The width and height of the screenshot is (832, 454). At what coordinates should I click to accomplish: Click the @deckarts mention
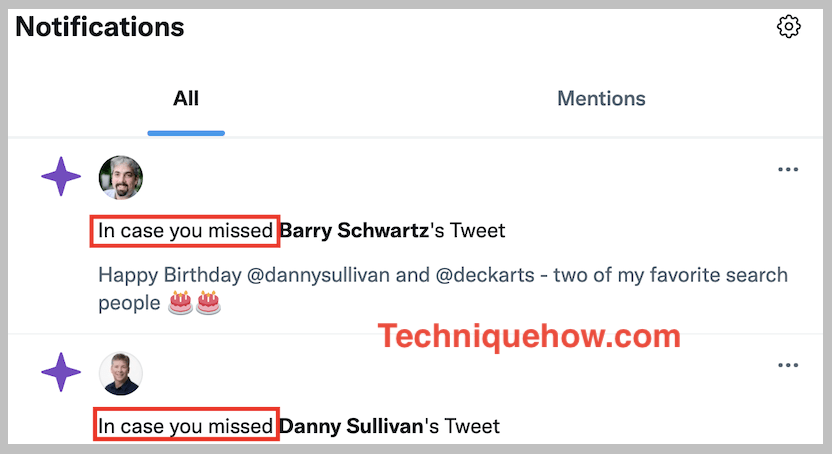(485, 275)
